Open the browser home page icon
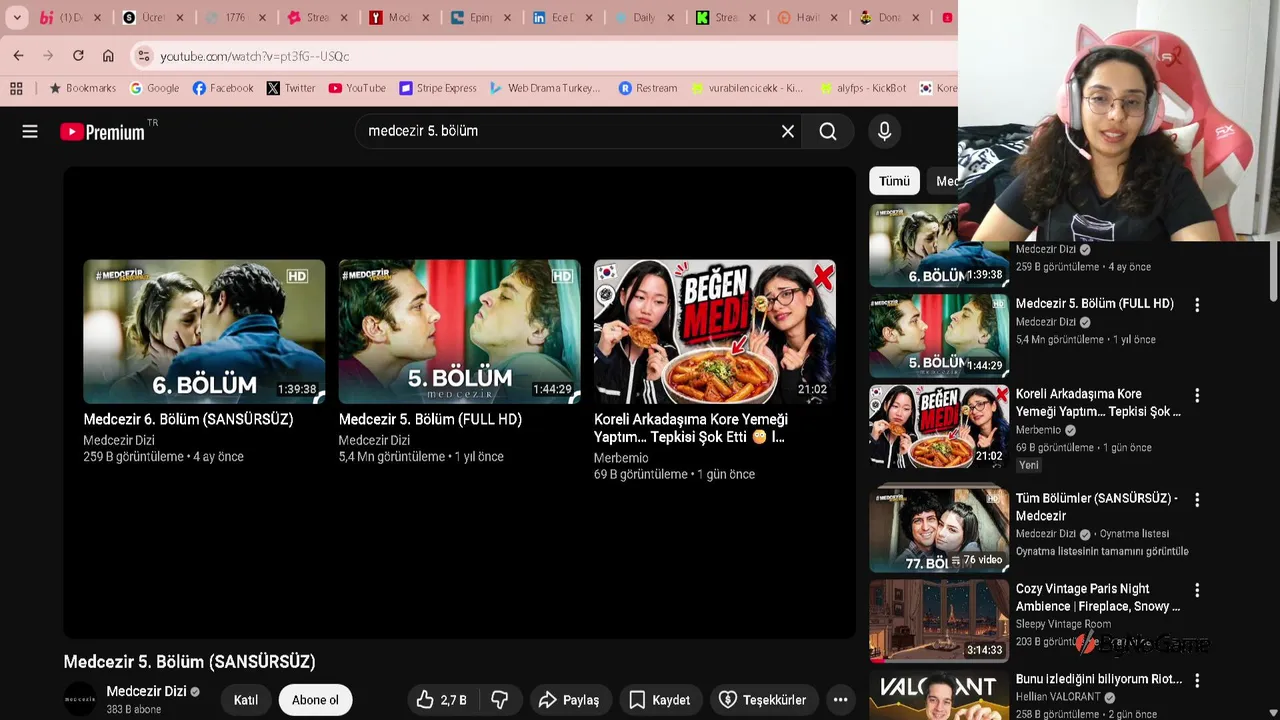 point(108,56)
